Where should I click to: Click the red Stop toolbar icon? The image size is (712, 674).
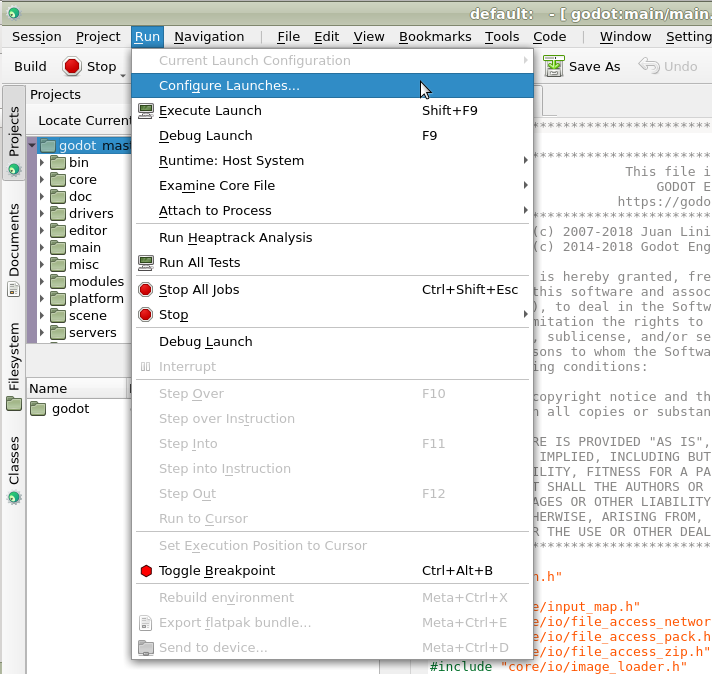click(x=73, y=67)
